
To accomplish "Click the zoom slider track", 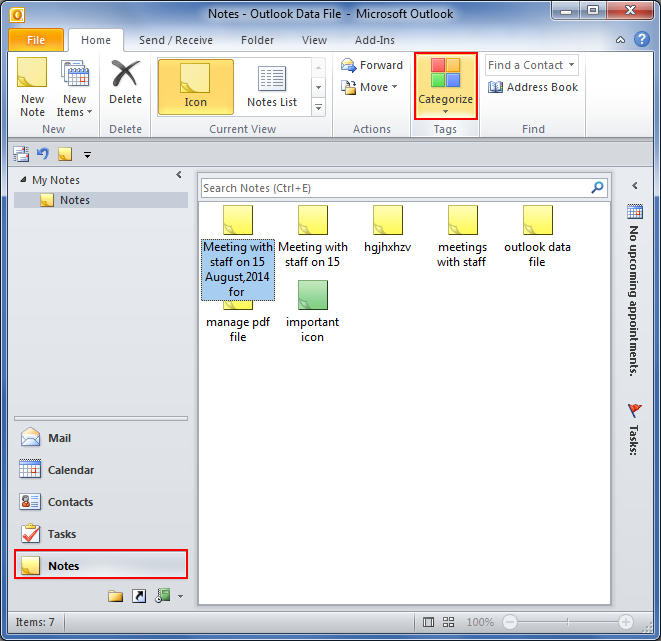I will click(x=568, y=622).
